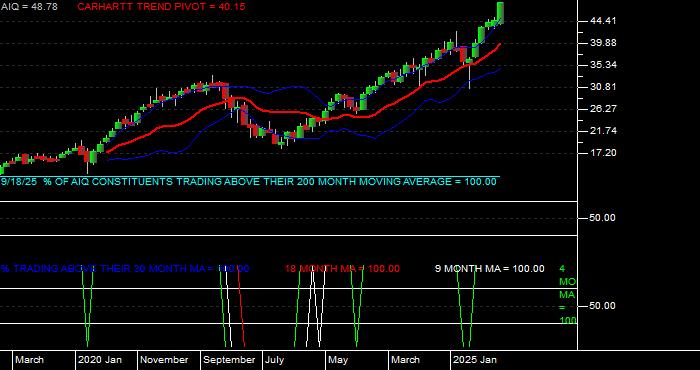The width and height of the screenshot is (700, 370).
Task: Click the September date marker
Action: click(229, 360)
